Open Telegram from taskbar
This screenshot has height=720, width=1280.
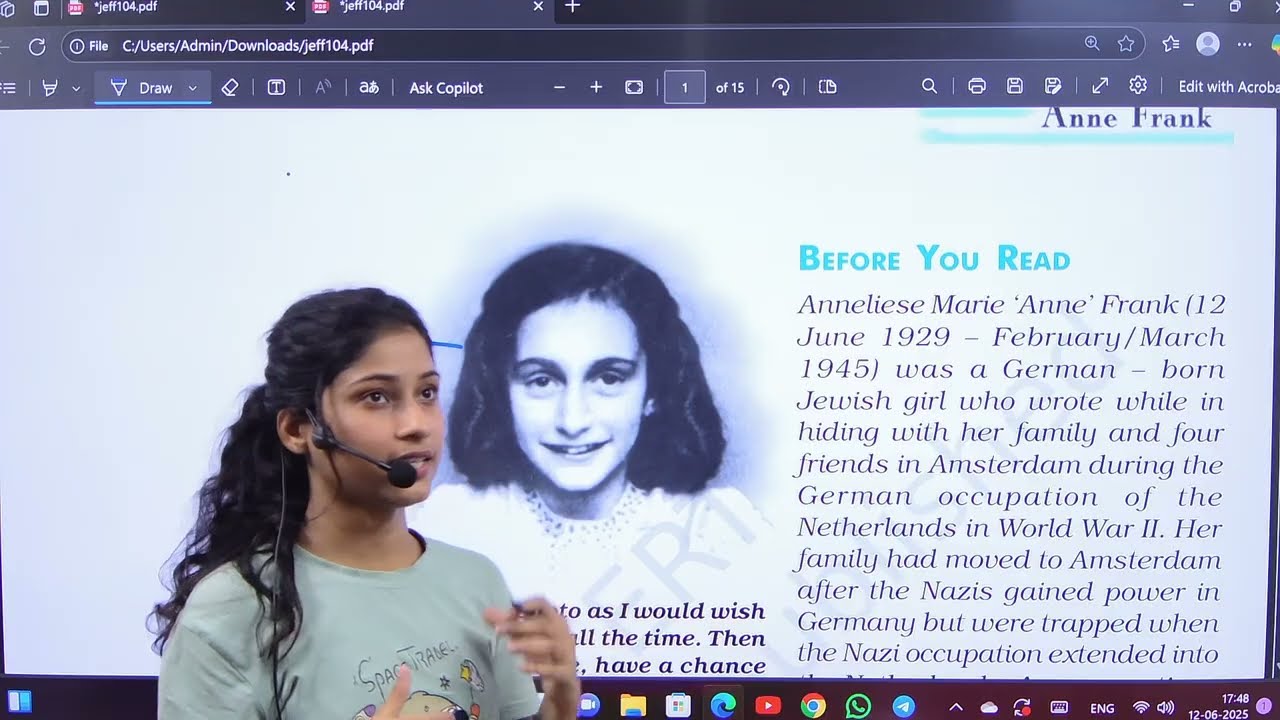(x=903, y=706)
